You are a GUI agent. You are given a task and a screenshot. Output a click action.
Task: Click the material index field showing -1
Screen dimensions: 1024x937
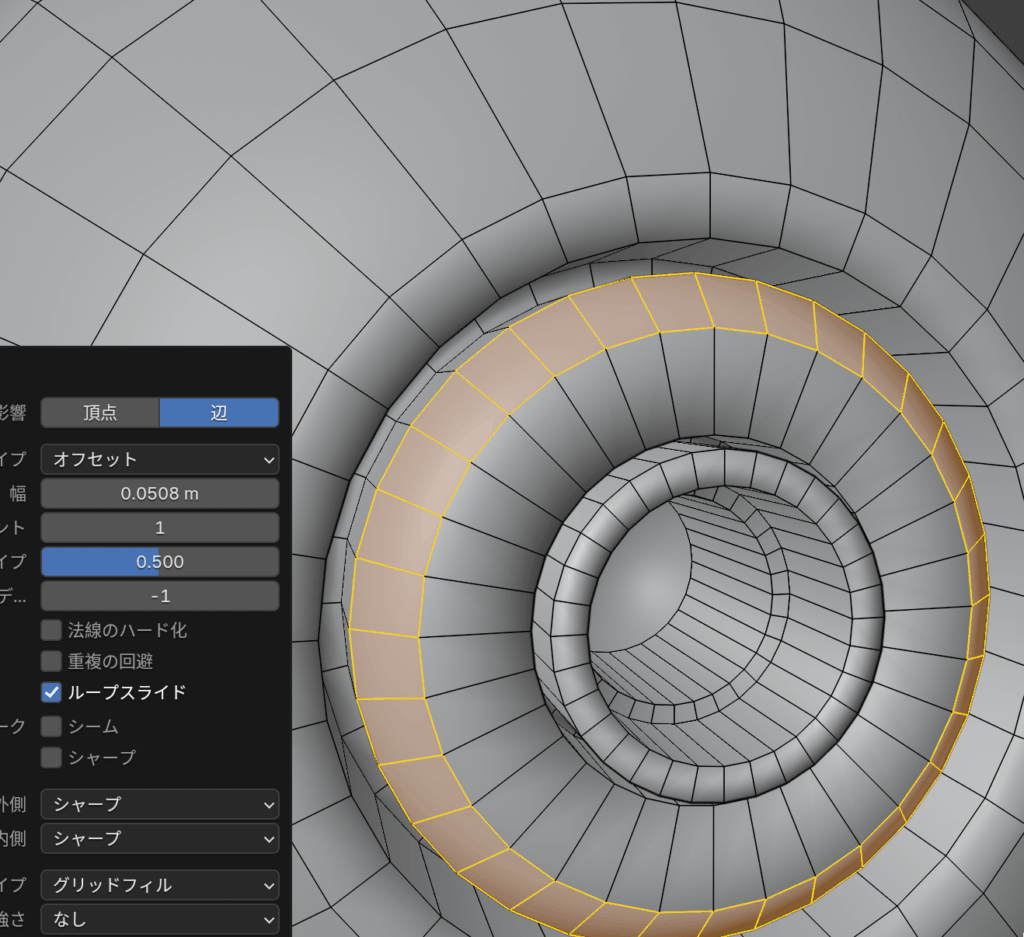(x=160, y=595)
